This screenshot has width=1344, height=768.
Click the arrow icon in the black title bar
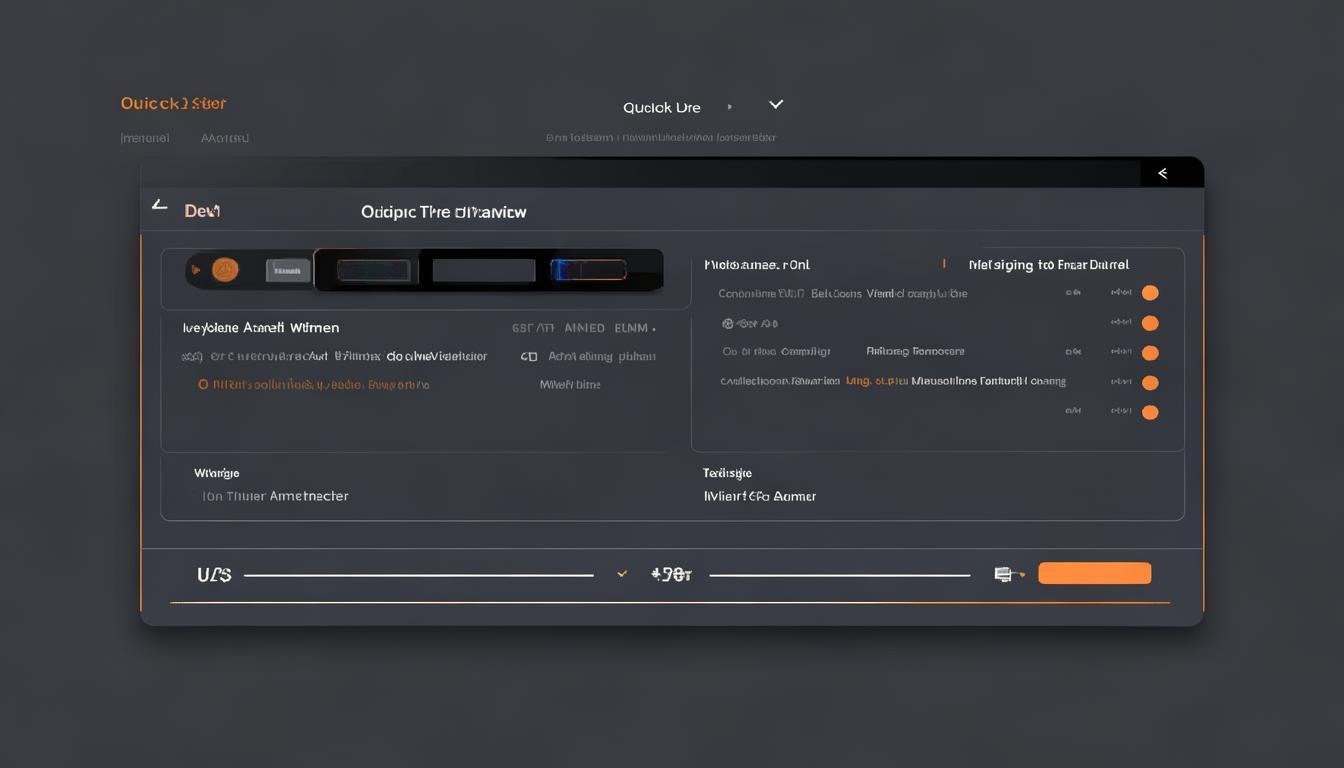point(1163,173)
